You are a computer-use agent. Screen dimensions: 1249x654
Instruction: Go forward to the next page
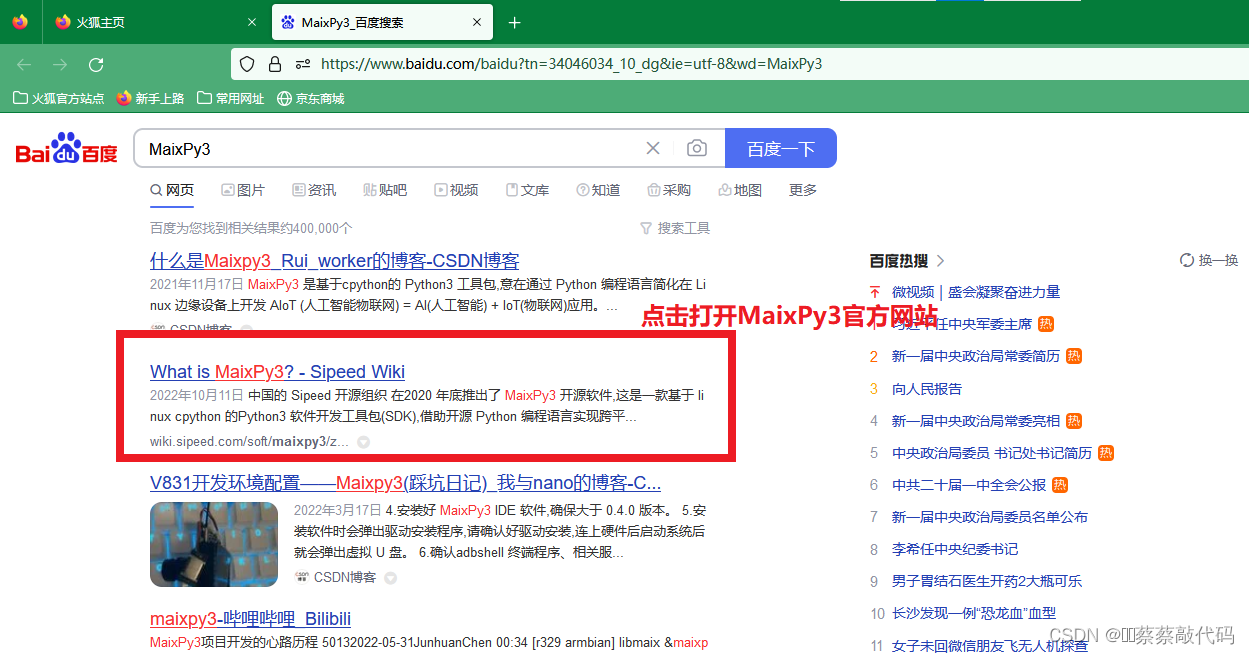coord(60,64)
